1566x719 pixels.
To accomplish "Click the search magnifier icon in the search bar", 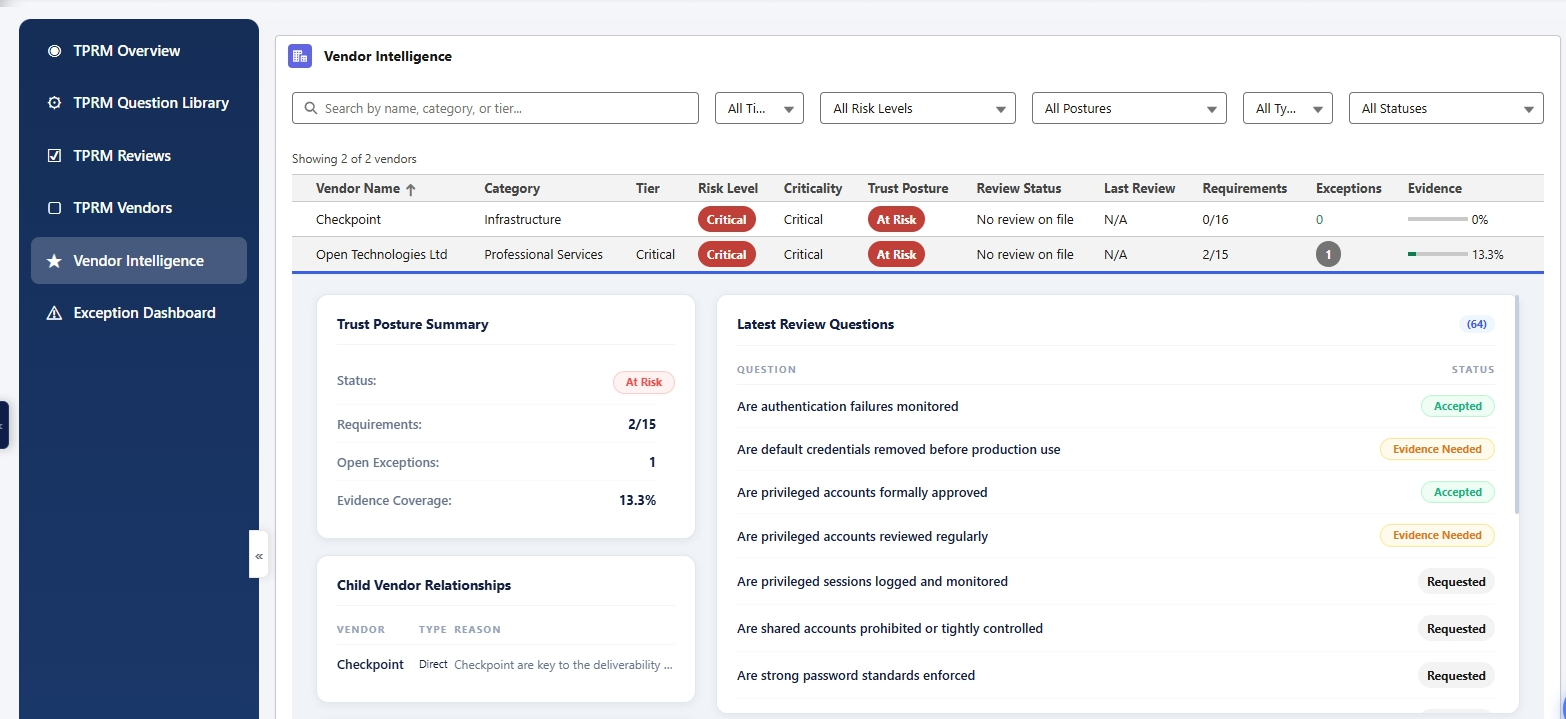I will pyautogui.click(x=309, y=108).
